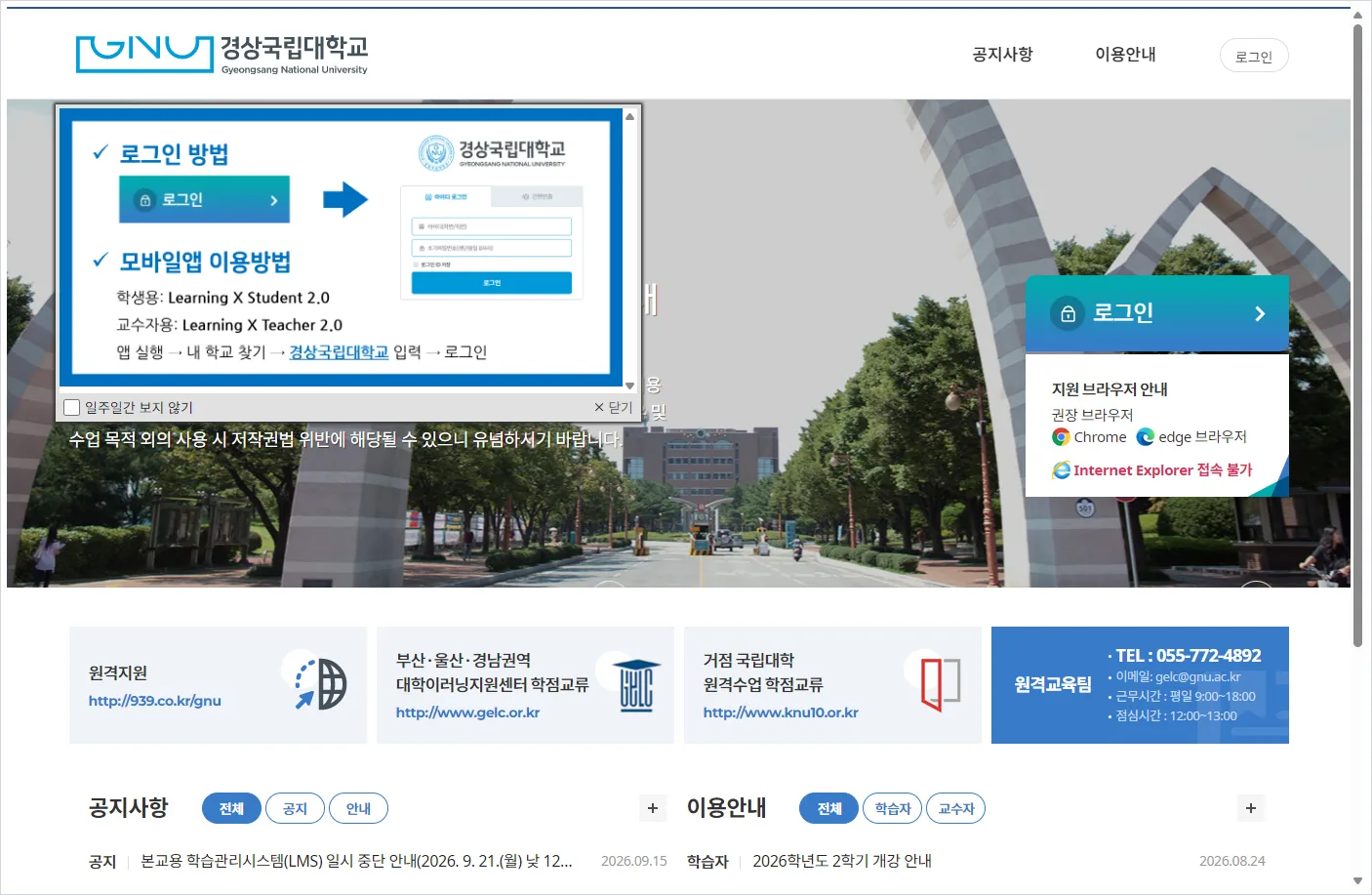This screenshot has height=895, width=1372.
Task: Click the 원격교육팀 label
Action: pyautogui.click(x=1053, y=684)
